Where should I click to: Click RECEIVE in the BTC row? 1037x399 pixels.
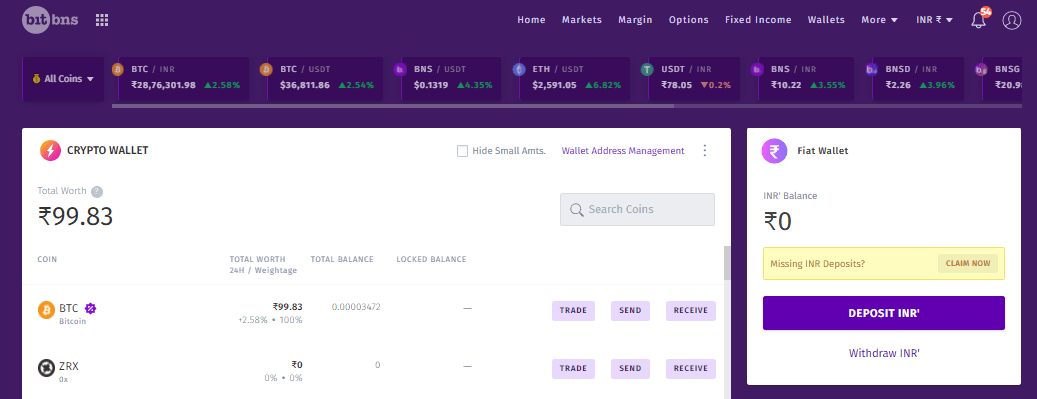tap(690, 310)
